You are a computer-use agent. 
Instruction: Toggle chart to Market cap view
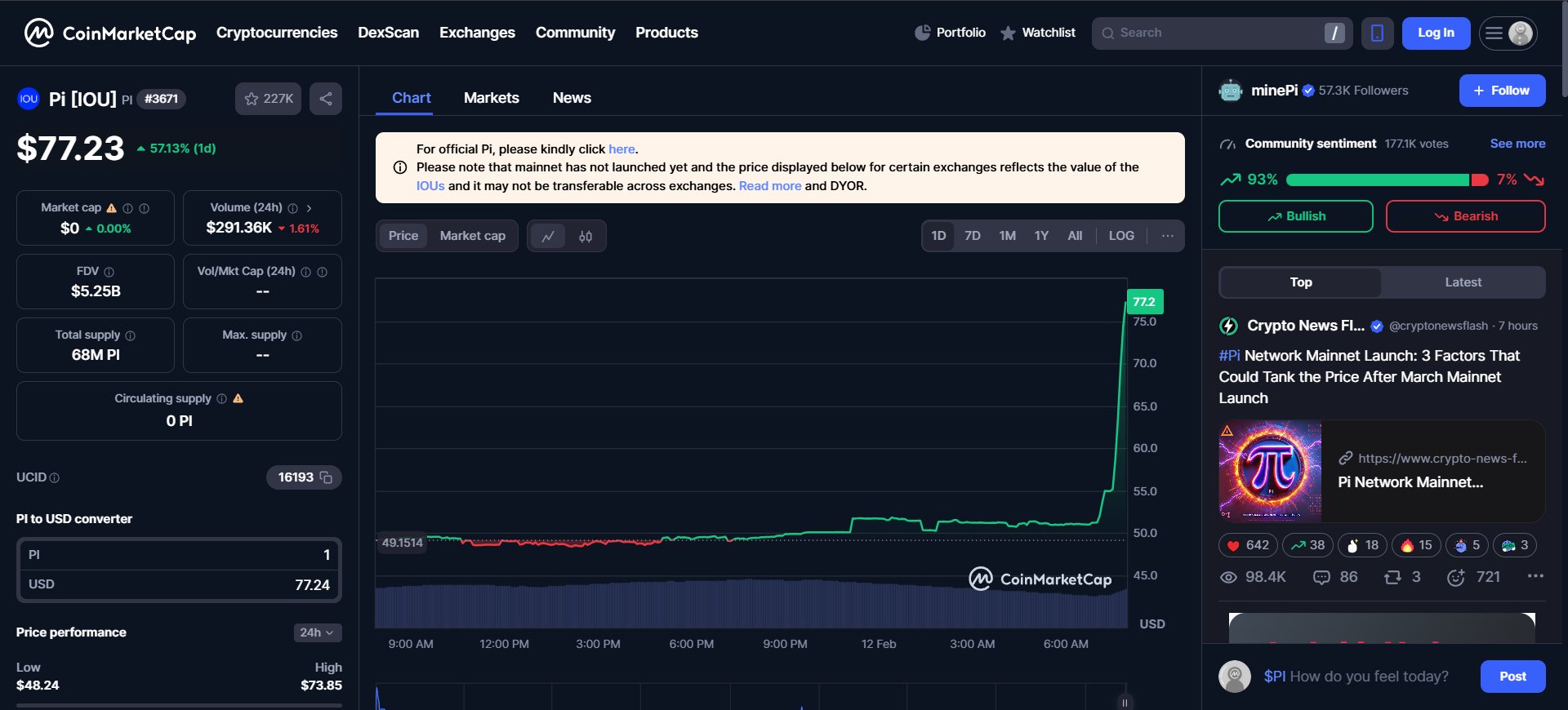pyautogui.click(x=473, y=236)
